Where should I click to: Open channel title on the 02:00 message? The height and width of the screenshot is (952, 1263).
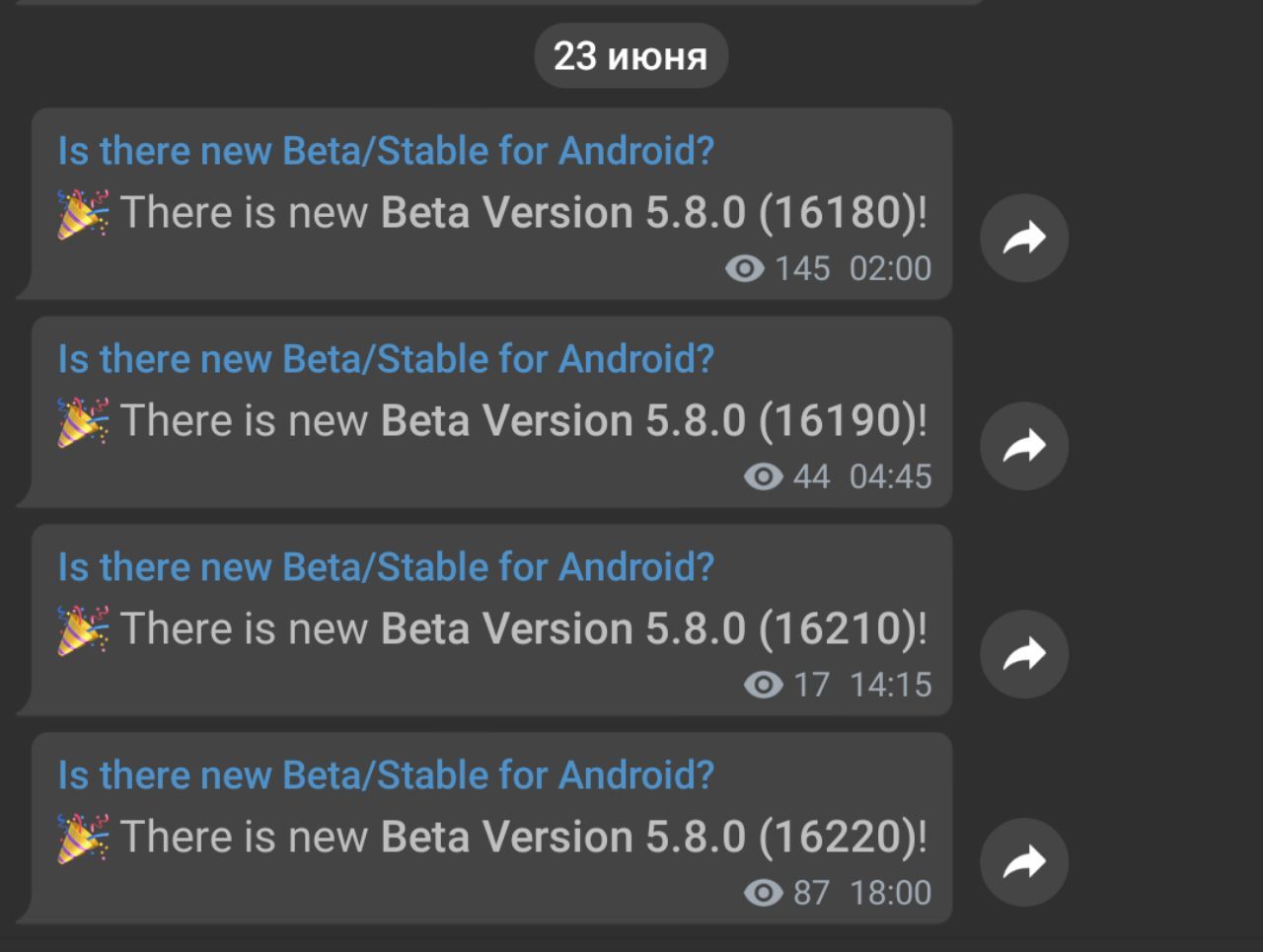pos(386,151)
